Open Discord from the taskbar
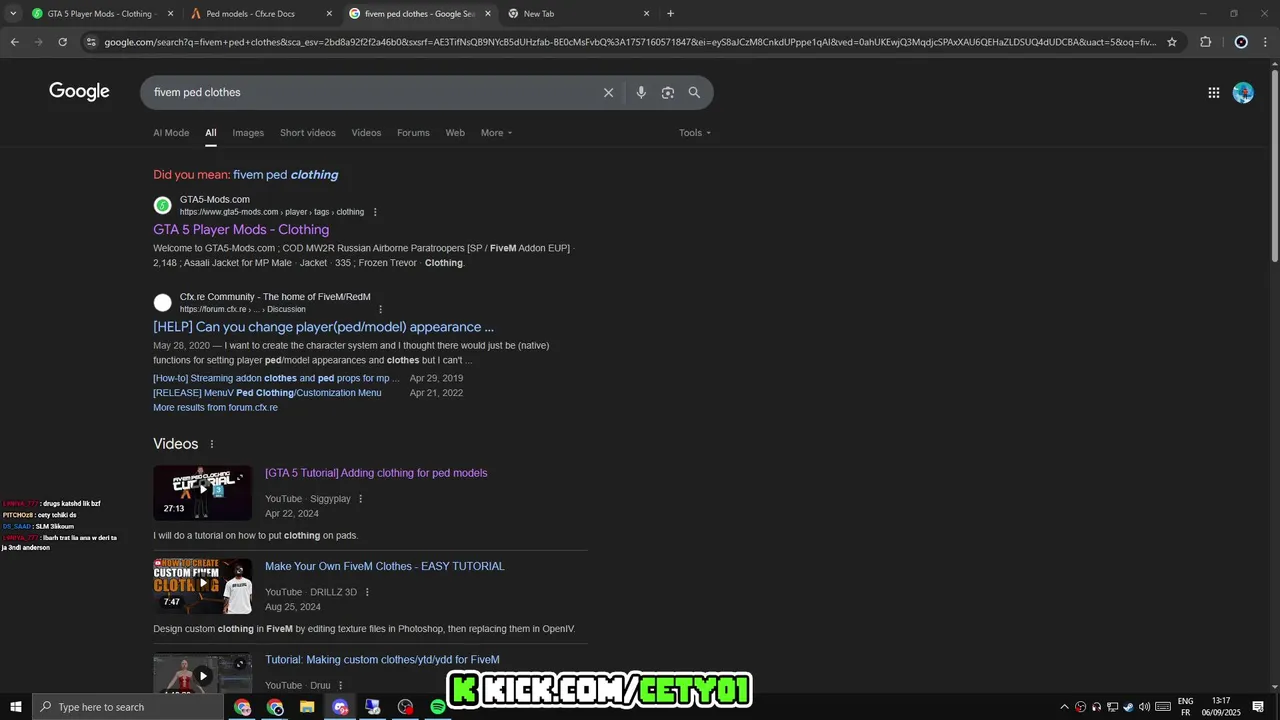 point(340,707)
